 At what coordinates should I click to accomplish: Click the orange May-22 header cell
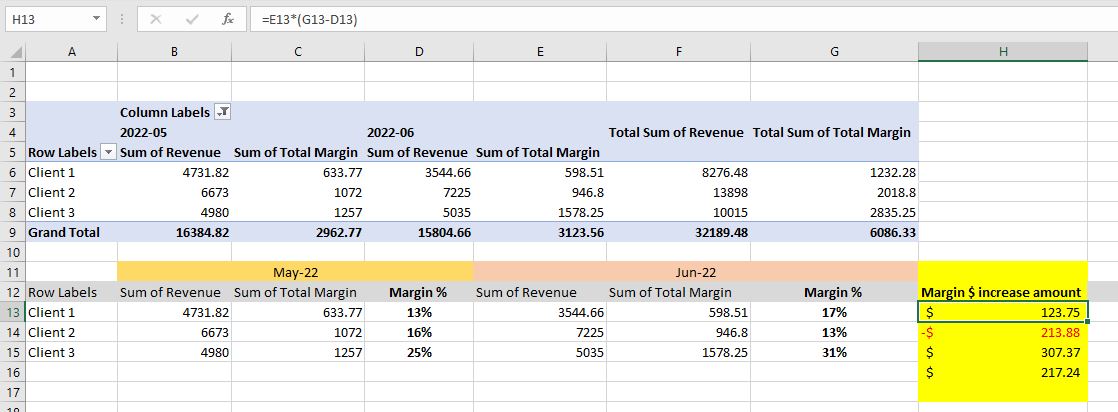[x=295, y=272]
